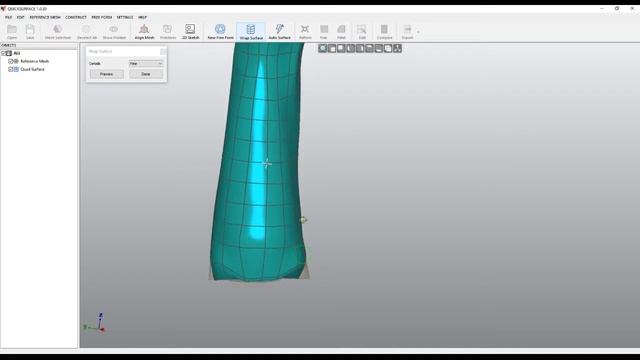Image resolution: width=640 pixels, height=360 pixels.
Task: Select the Quad Surface tree item
Action: (32, 69)
